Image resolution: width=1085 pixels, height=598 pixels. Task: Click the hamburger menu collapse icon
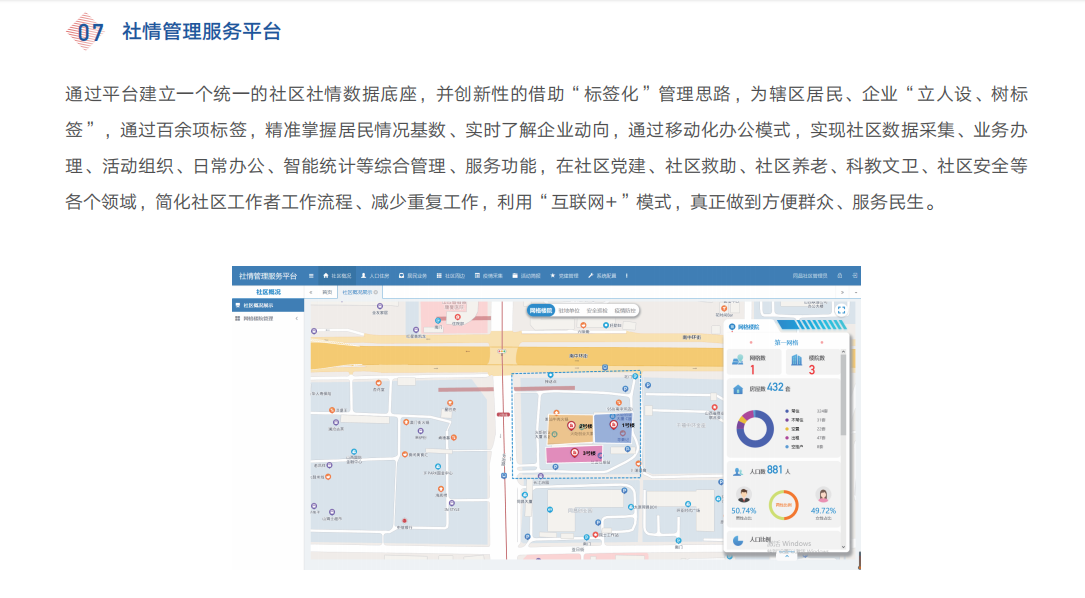311,276
